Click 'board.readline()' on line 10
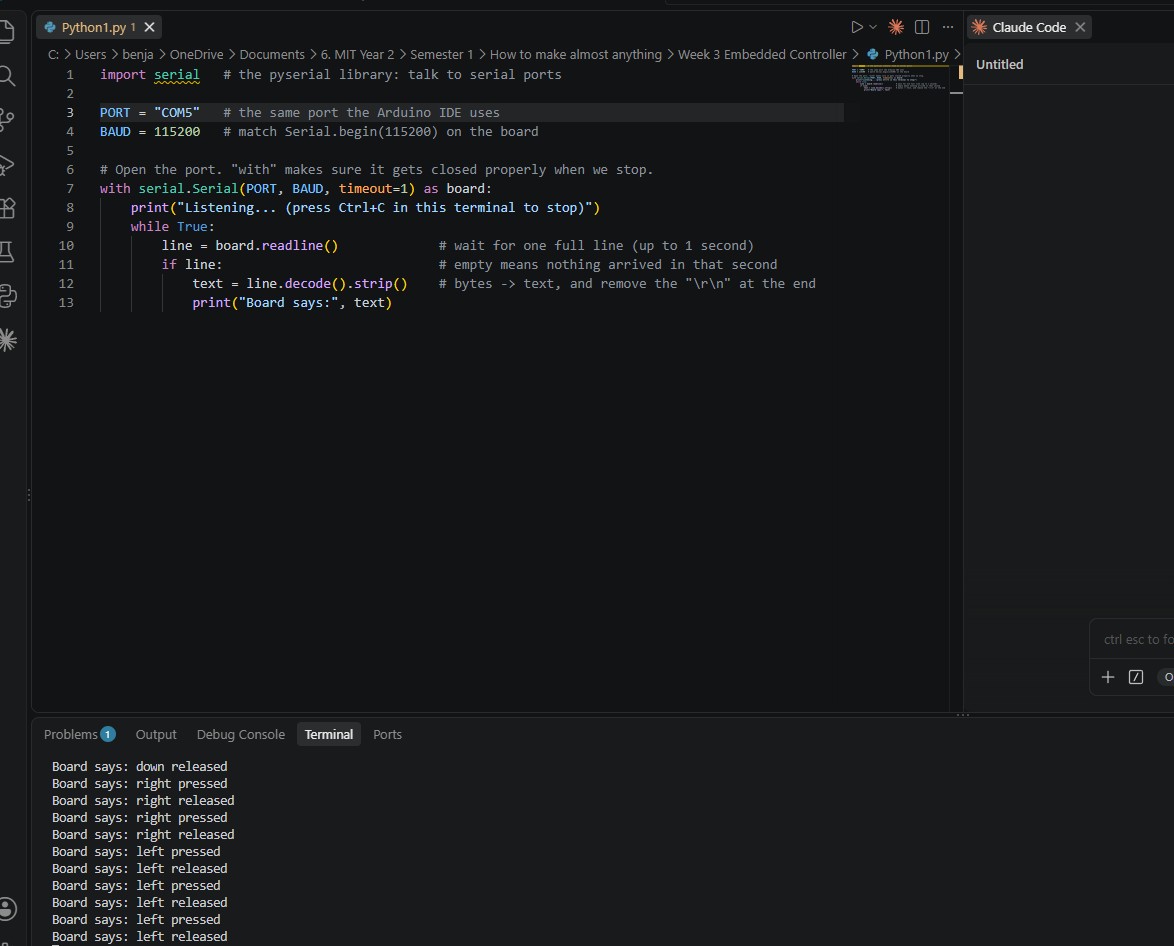 [277, 246]
